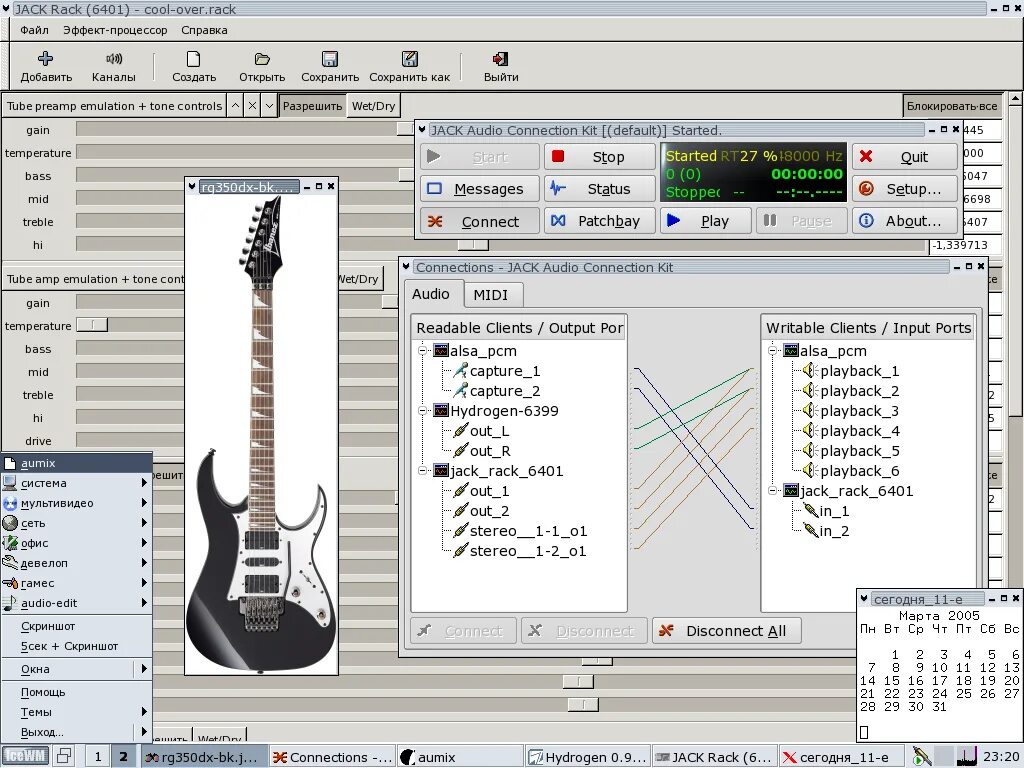
Task: Click the Выйти exit icon
Action: tap(500, 59)
